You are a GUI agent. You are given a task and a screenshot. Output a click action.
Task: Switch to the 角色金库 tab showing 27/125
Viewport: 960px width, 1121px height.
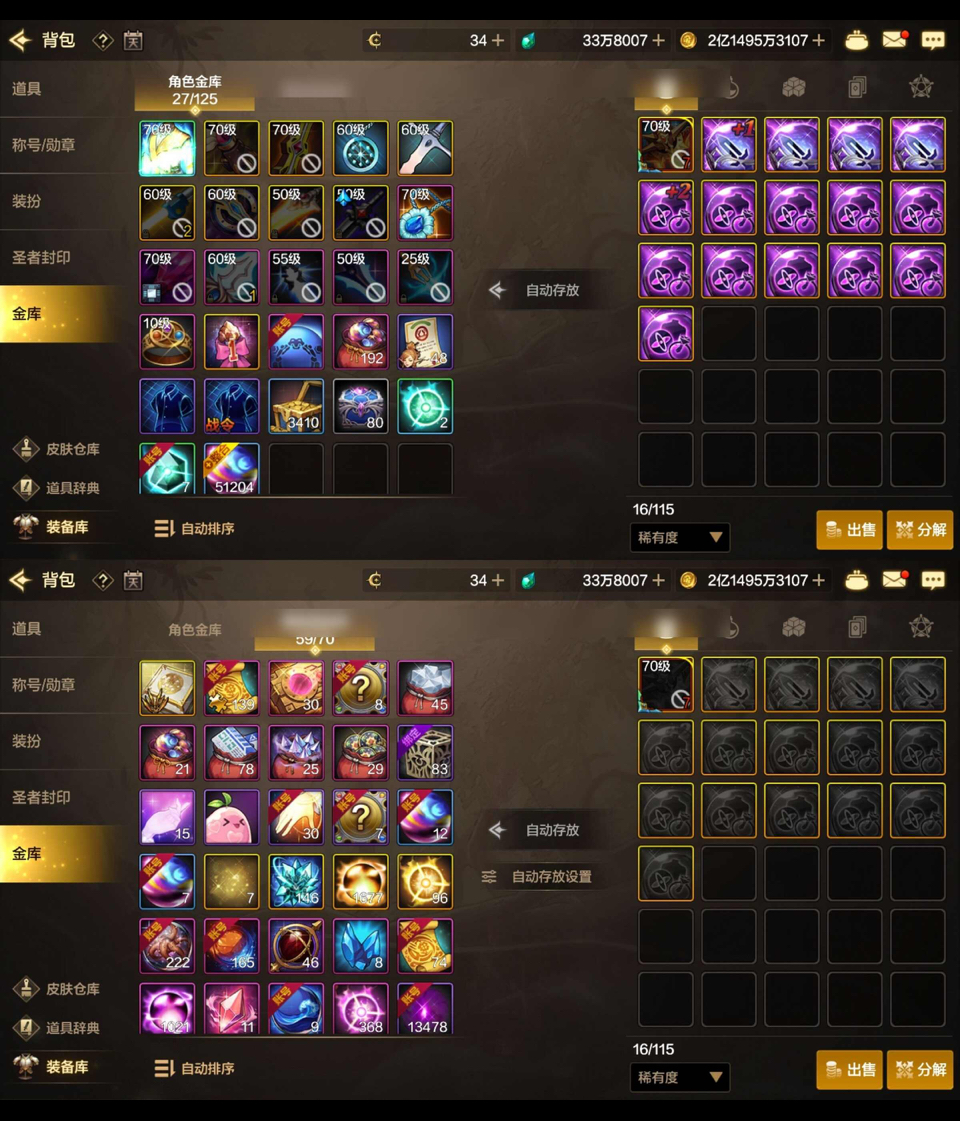(194, 91)
